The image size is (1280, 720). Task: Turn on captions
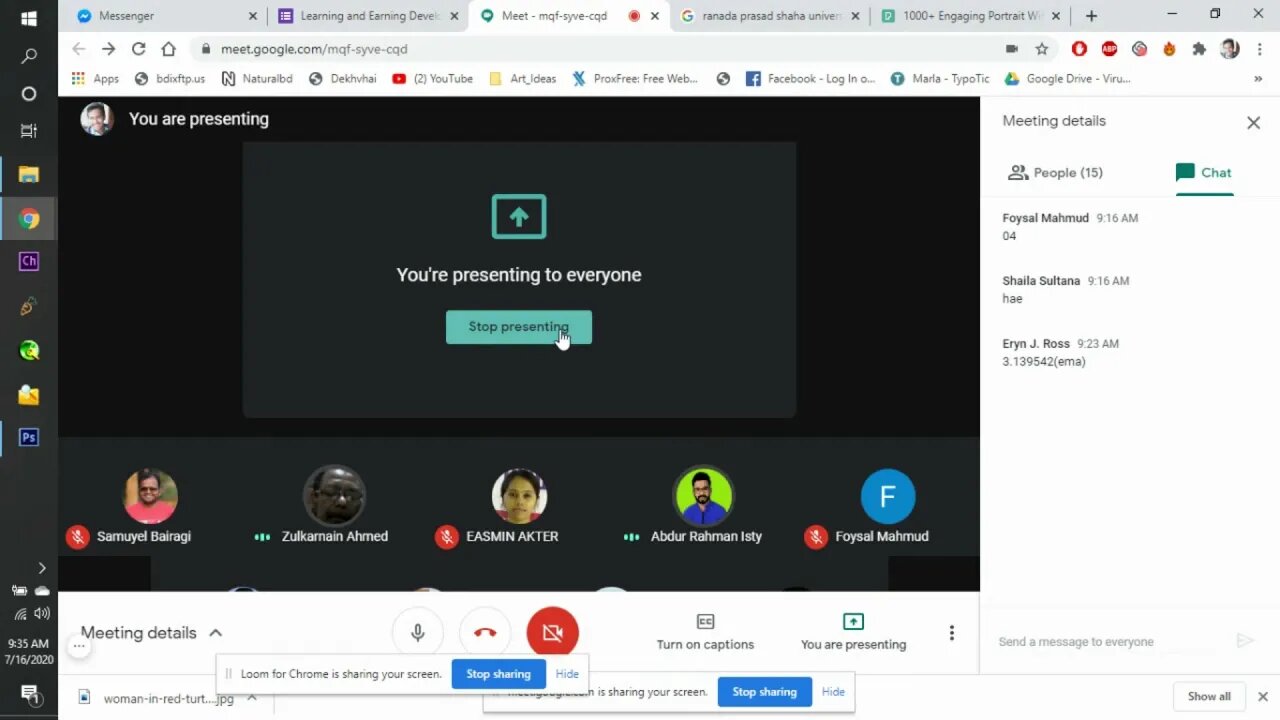[705, 632]
